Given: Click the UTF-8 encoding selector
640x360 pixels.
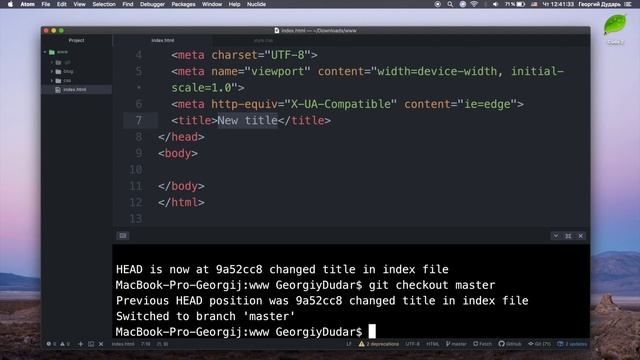Looking at the screenshot, I should (413, 344).
